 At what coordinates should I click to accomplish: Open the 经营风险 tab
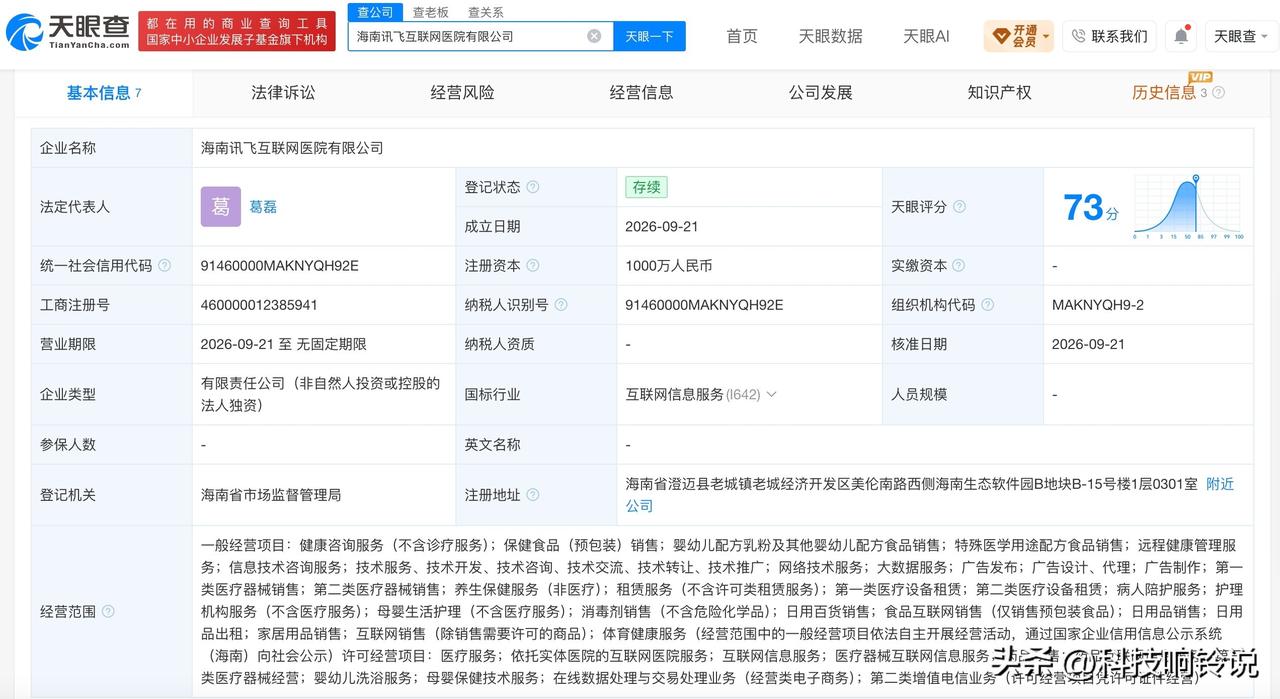(x=462, y=93)
